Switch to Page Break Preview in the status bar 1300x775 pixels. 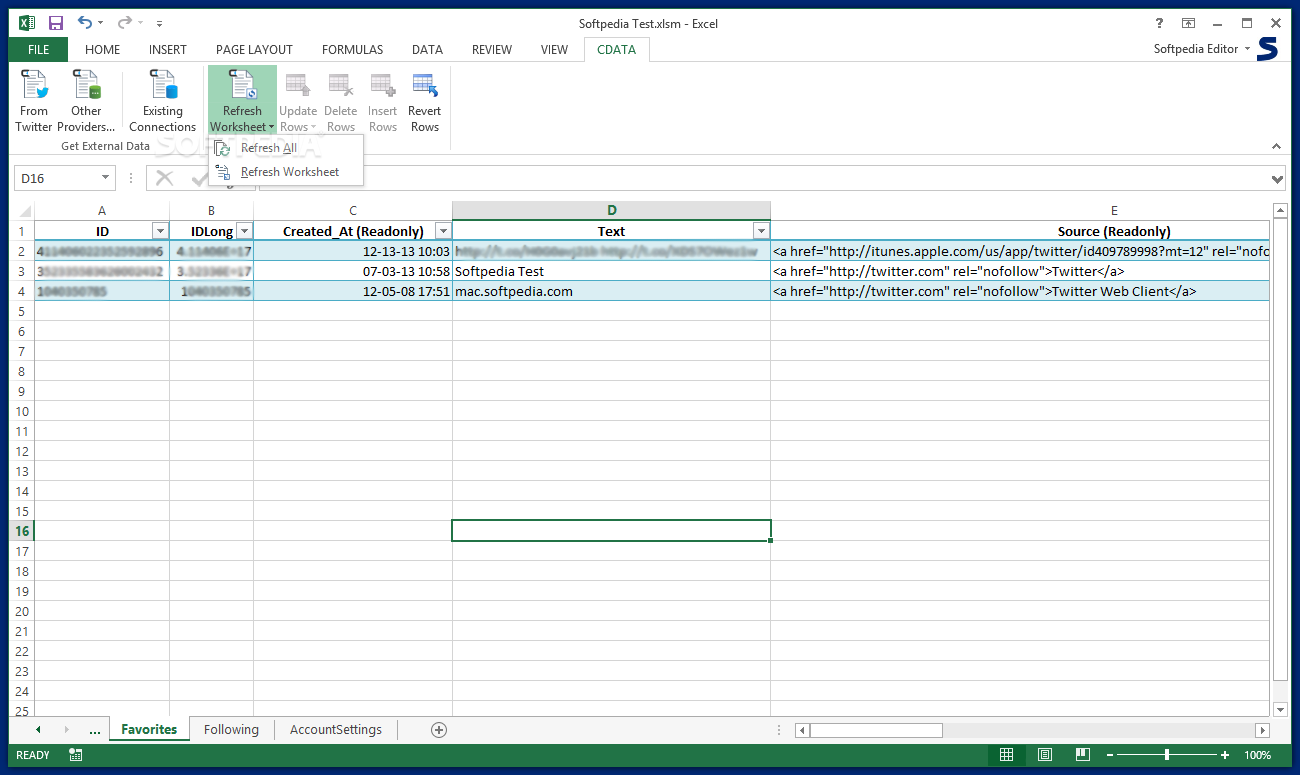[1083, 755]
